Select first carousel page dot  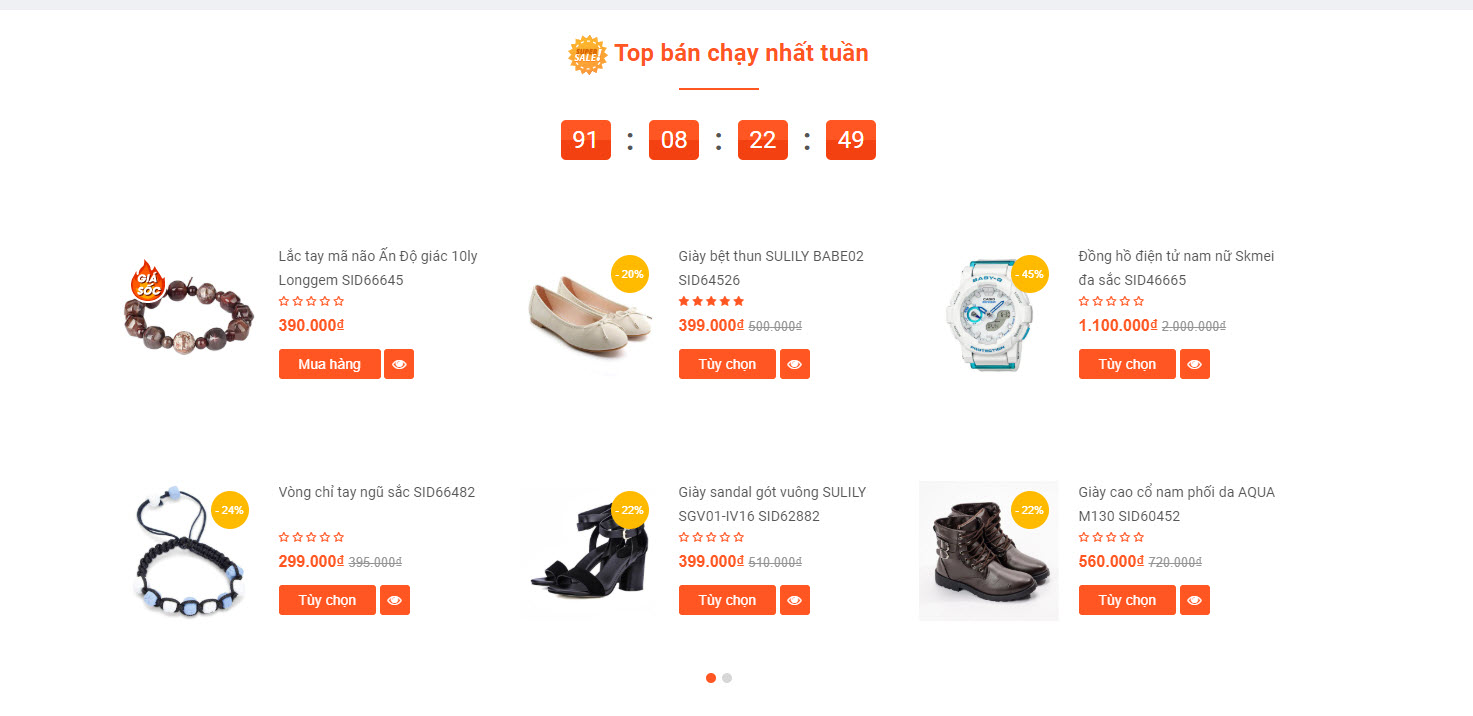pos(711,678)
